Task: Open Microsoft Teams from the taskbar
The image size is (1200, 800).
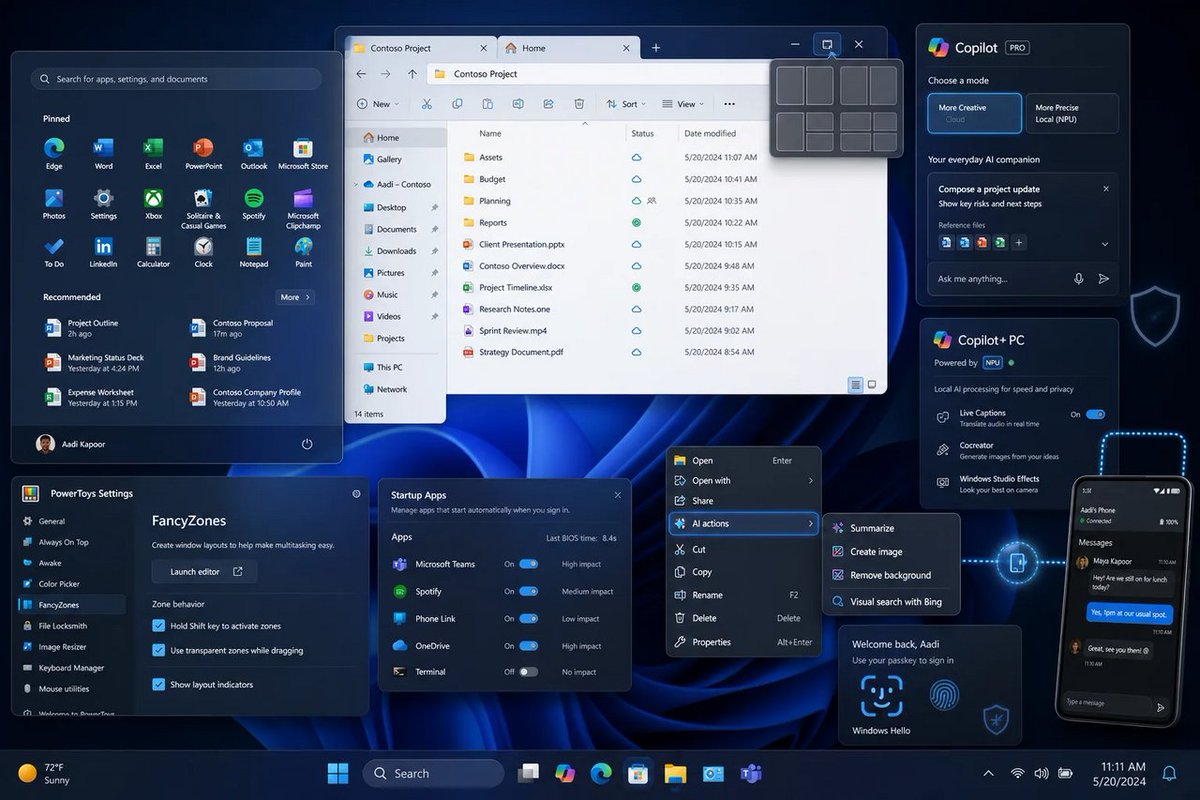Action: (750, 773)
